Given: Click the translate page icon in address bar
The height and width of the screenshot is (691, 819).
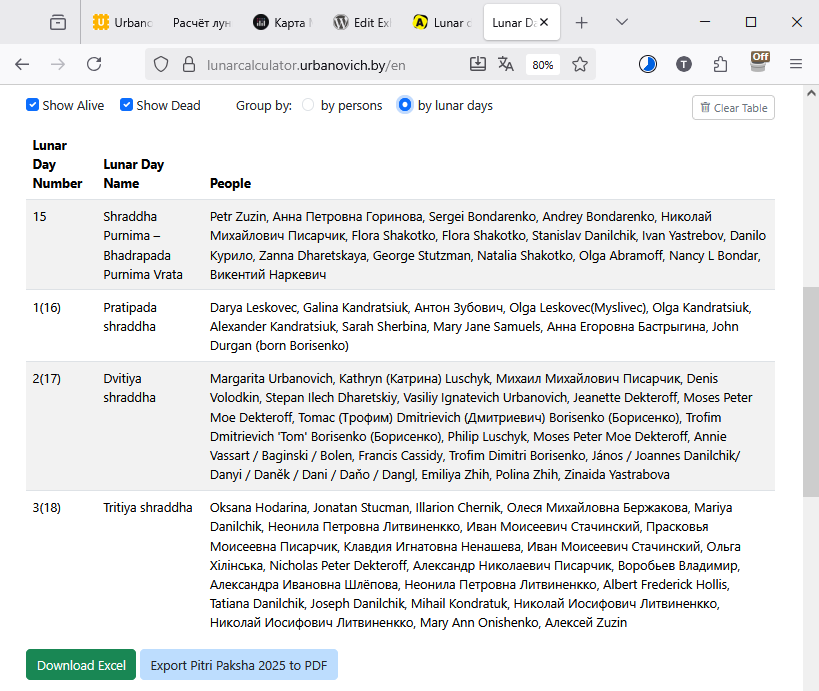Looking at the screenshot, I should pos(506,64).
